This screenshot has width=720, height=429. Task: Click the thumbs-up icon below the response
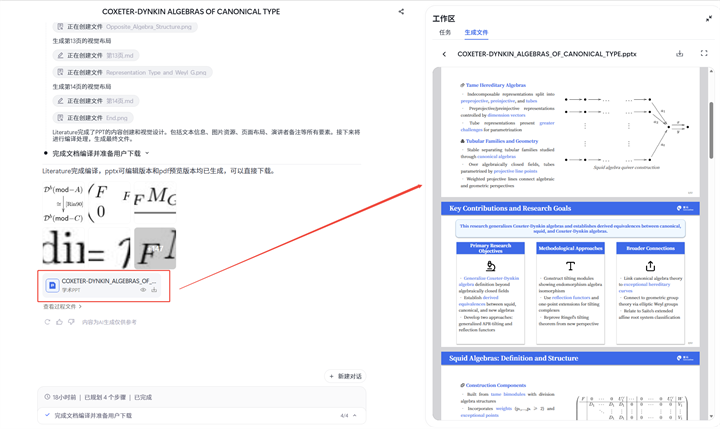pos(59,322)
